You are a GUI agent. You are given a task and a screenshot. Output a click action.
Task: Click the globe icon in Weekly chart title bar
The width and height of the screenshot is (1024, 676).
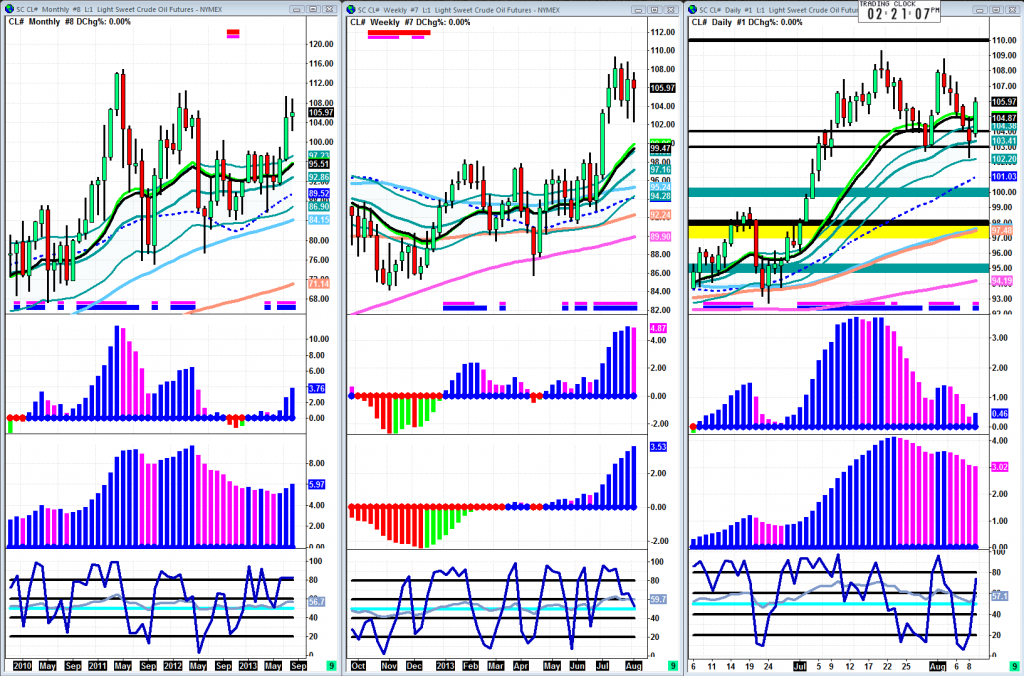click(353, 8)
